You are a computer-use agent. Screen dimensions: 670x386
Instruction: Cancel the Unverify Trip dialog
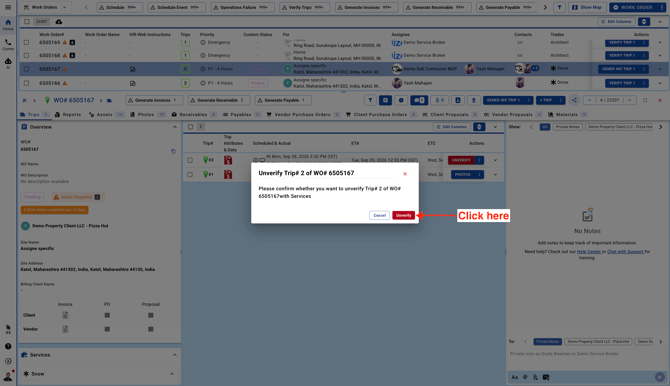[x=379, y=215]
